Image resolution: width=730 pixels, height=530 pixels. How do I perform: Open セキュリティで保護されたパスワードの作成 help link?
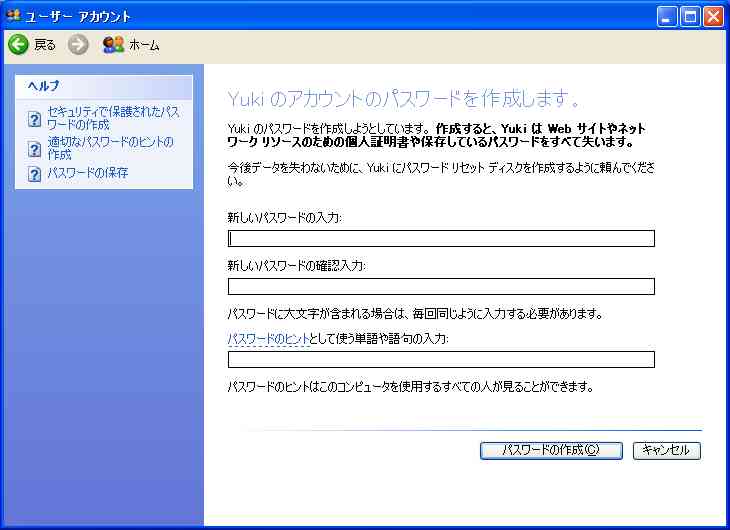113,118
